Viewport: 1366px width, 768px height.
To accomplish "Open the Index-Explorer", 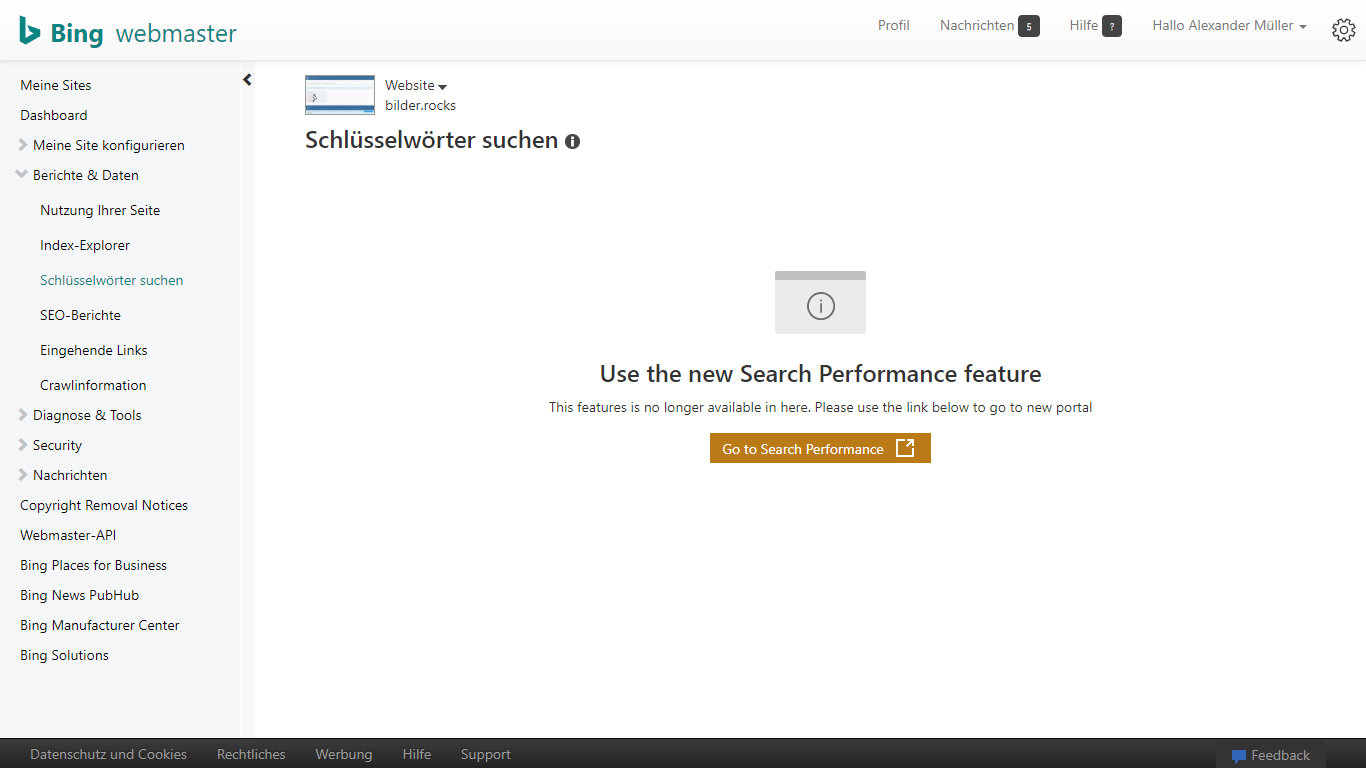I will point(85,245).
